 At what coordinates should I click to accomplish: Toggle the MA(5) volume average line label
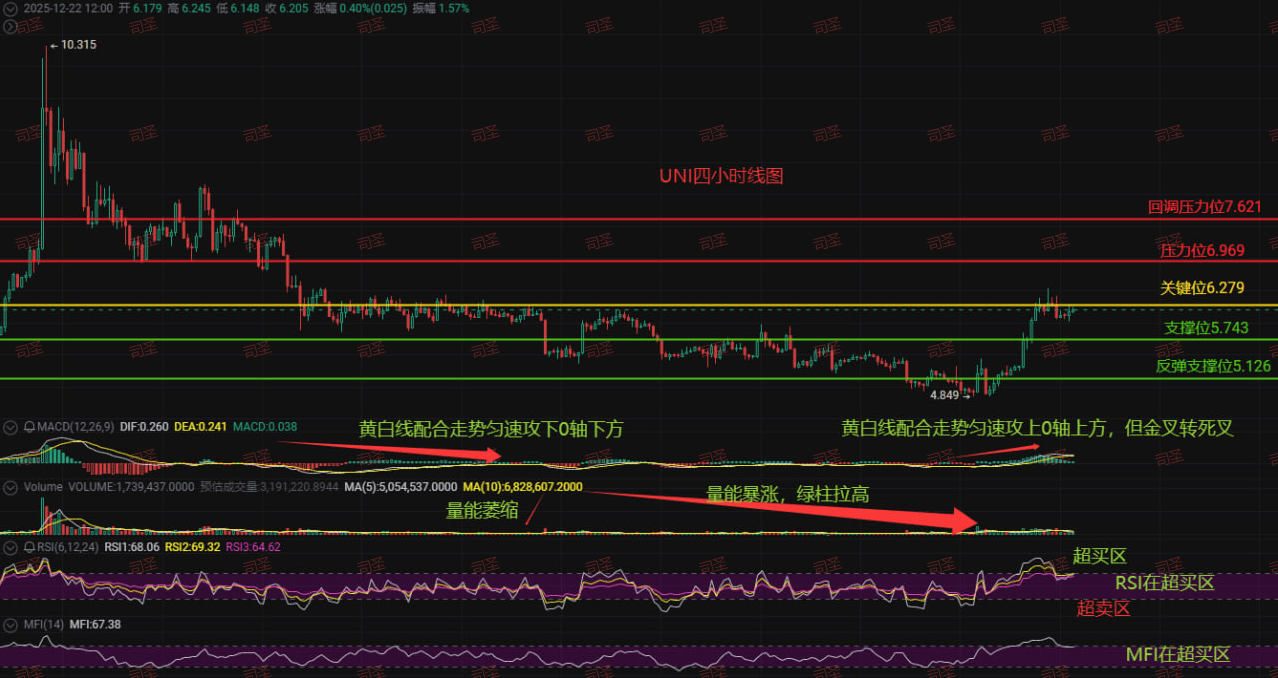point(401,487)
